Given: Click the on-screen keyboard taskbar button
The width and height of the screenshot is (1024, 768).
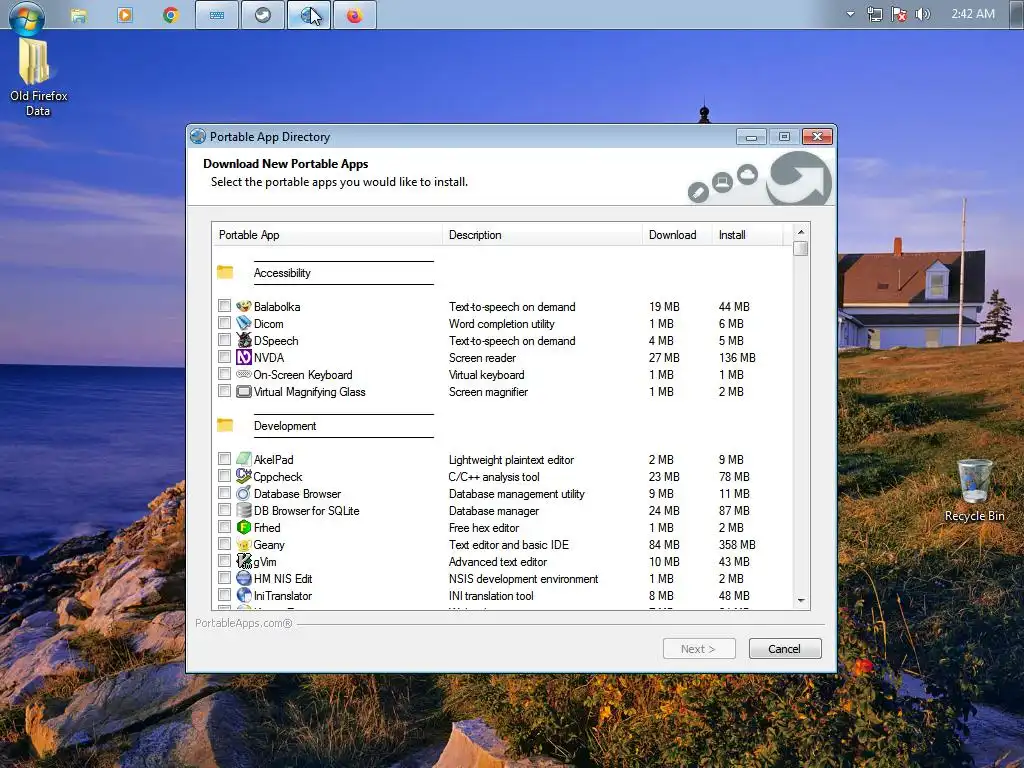Looking at the screenshot, I should [x=217, y=15].
